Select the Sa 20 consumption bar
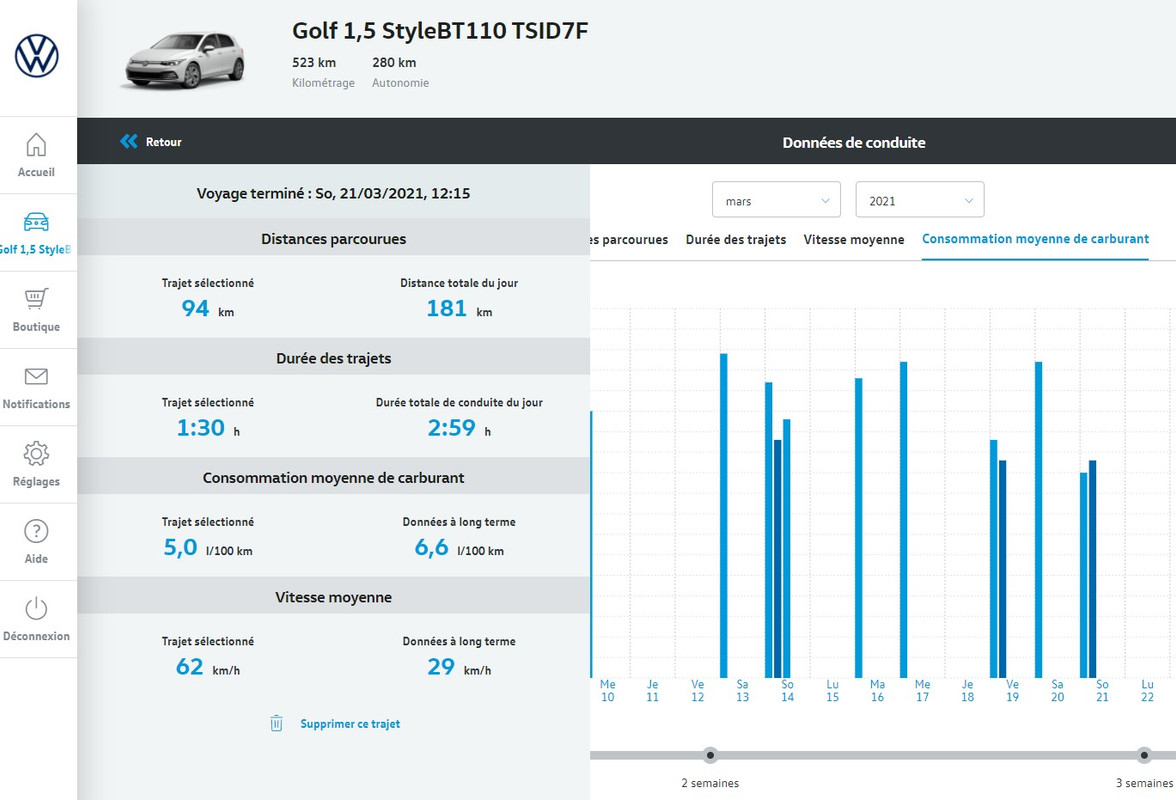1176x800 pixels. point(1039,520)
